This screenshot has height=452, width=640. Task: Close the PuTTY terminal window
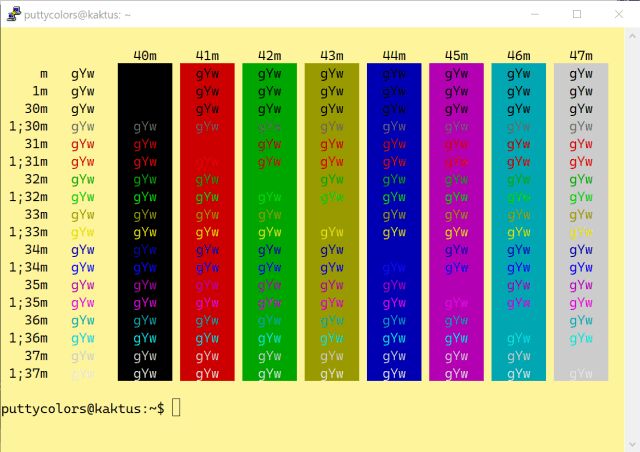pos(620,14)
